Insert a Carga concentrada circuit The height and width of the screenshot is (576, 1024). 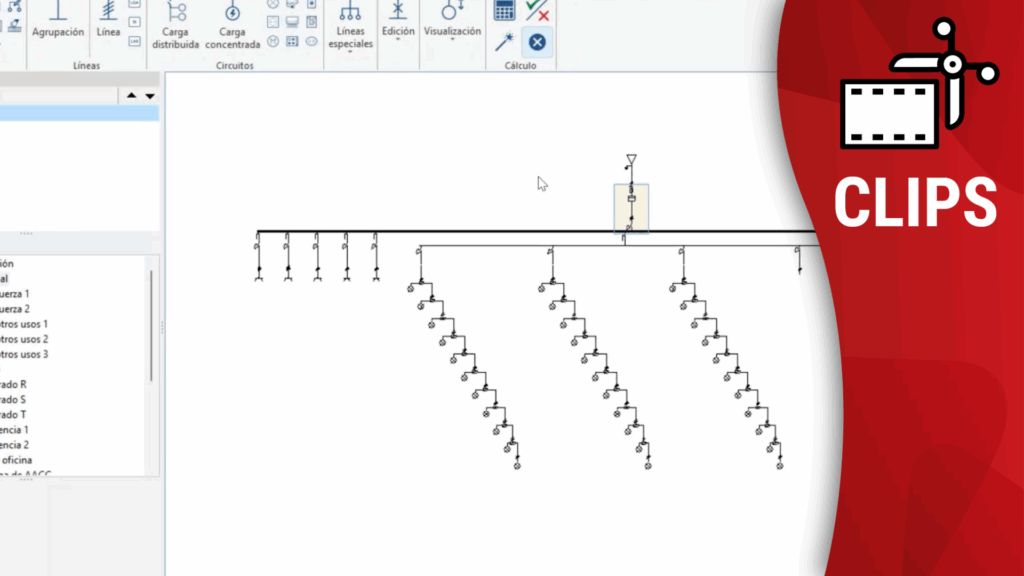tap(232, 25)
